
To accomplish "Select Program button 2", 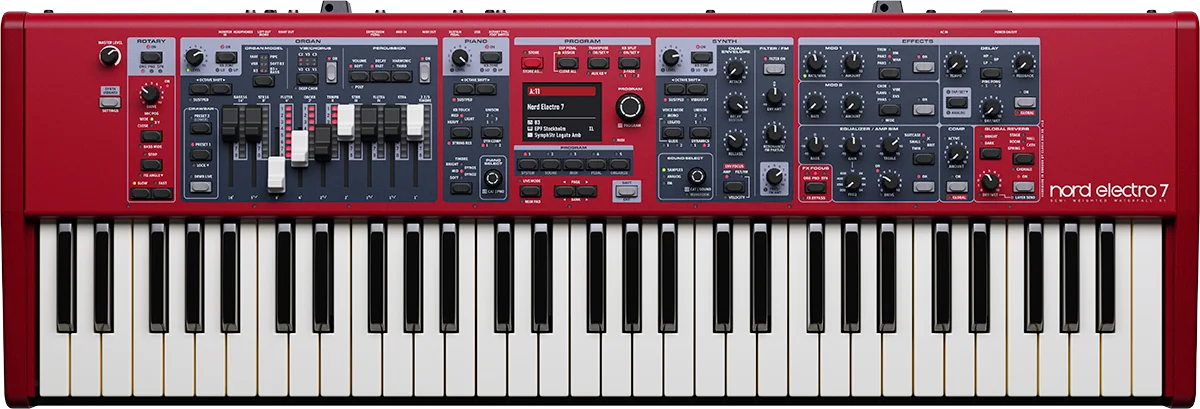I will click(x=551, y=164).
